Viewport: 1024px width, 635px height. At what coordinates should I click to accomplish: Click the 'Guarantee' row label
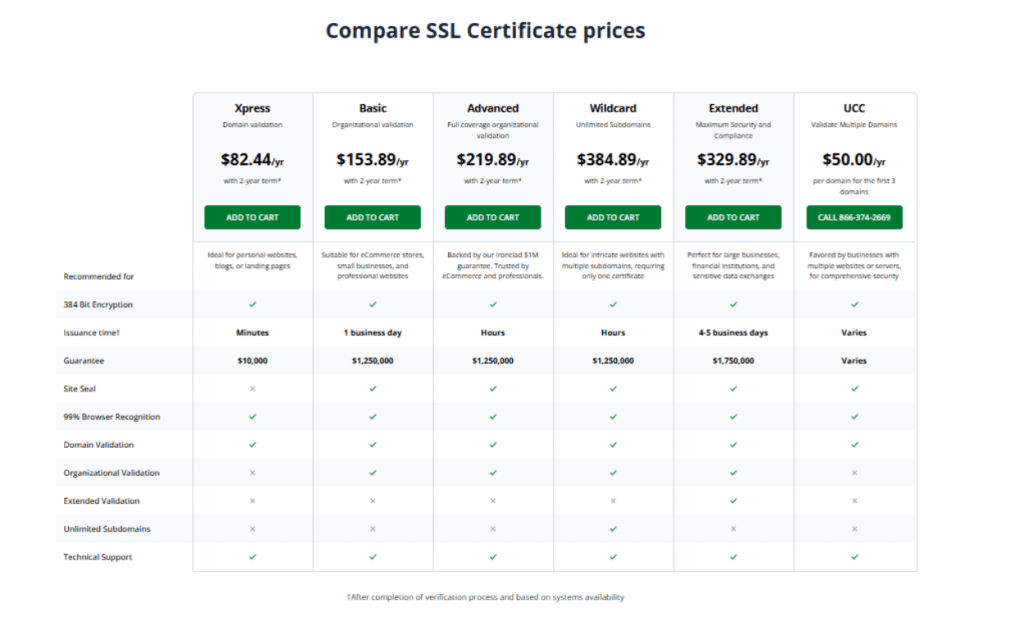(84, 361)
